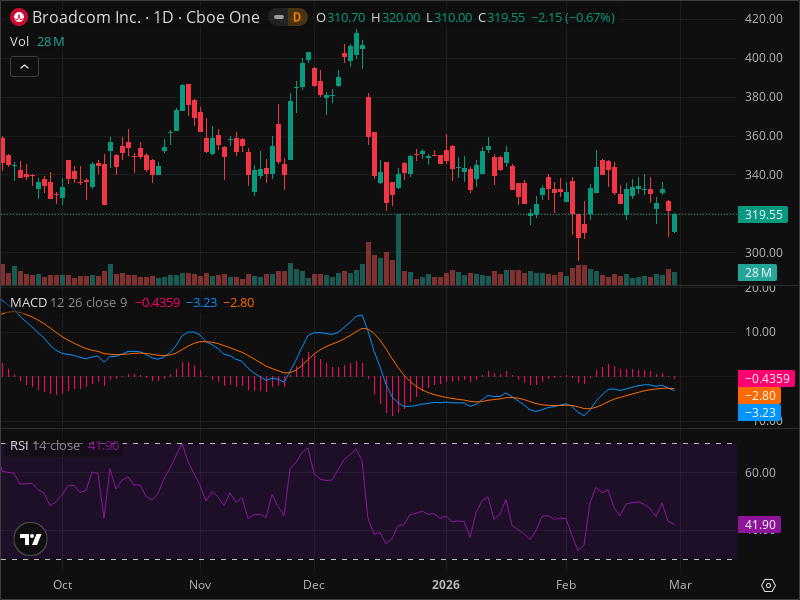Click the MACD legend value −0.4359

[158, 303]
